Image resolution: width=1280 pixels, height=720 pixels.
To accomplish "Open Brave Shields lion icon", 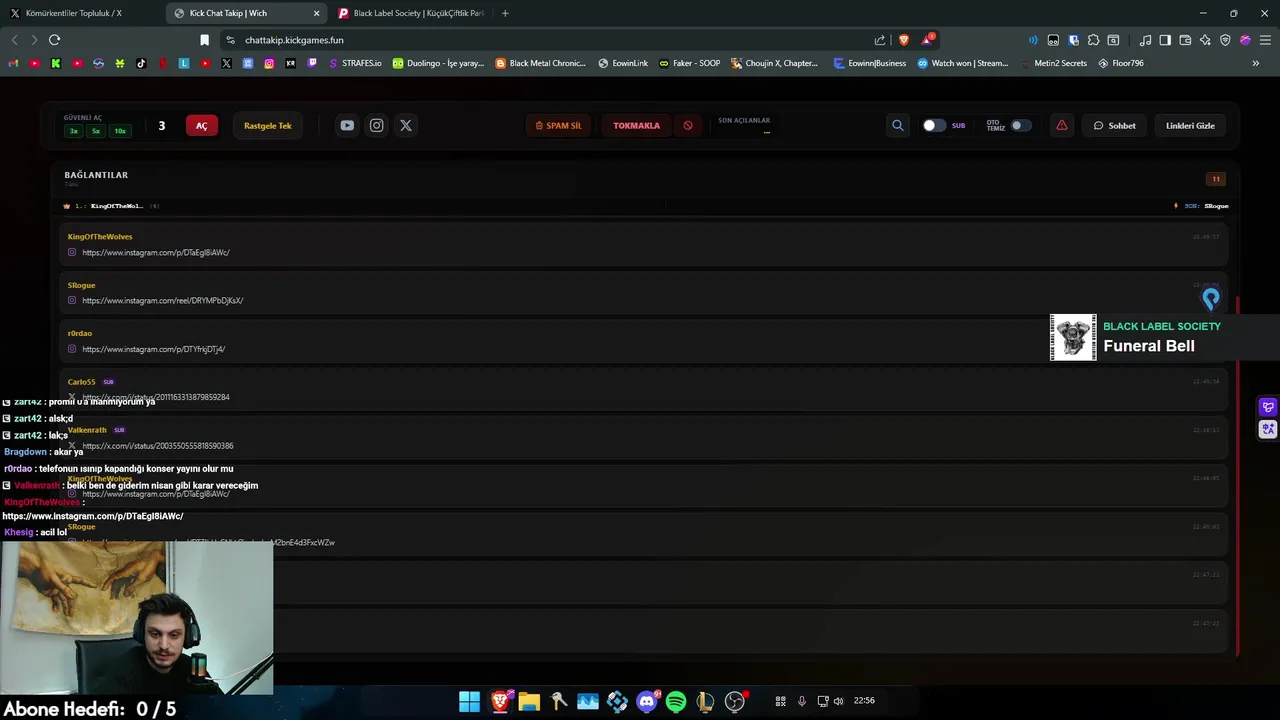I will tap(904, 40).
